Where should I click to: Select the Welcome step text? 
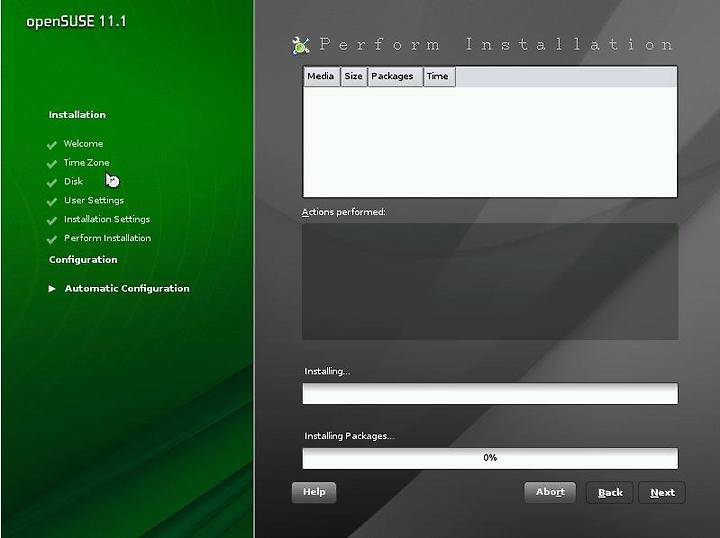point(83,144)
